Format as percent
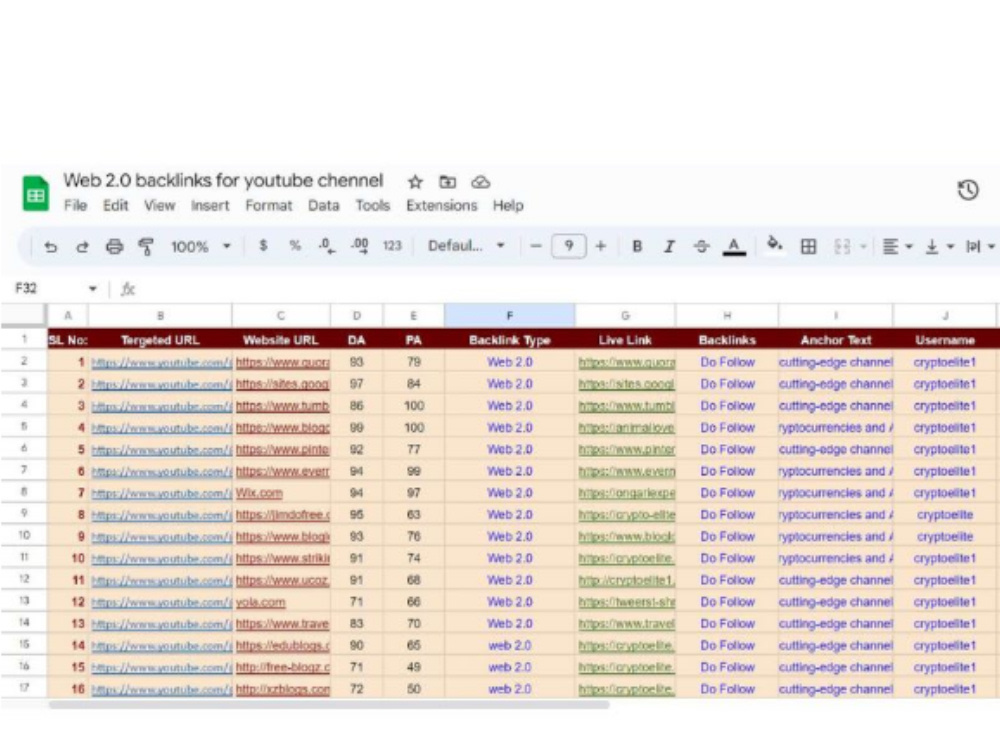1000x750 pixels. (x=295, y=246)
